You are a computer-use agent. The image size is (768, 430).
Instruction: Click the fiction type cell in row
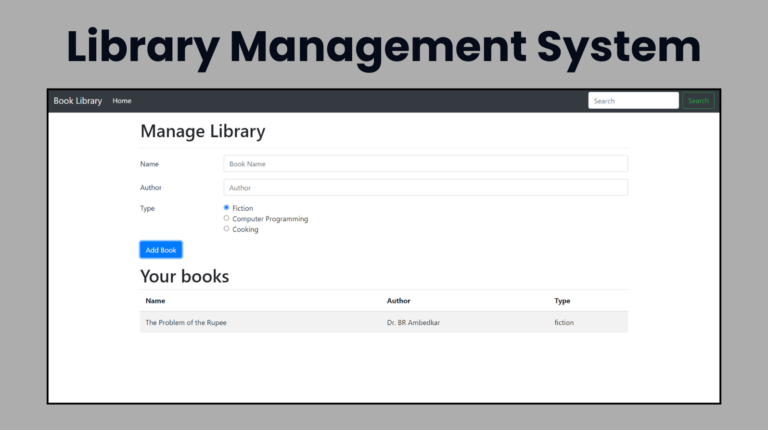coord(564,322)
